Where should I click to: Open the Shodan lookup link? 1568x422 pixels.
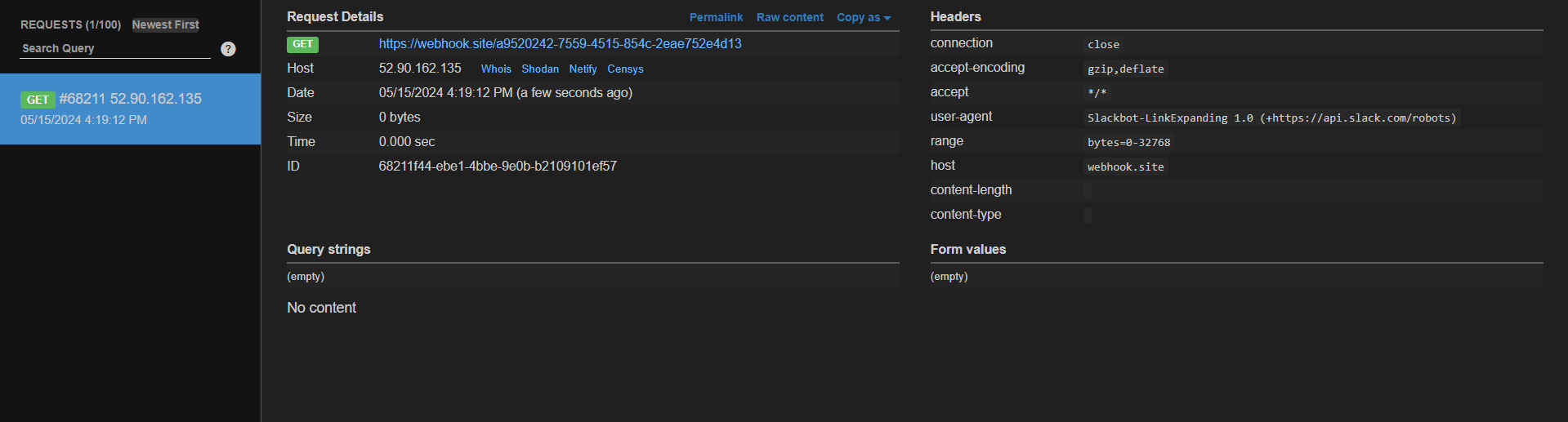540,69
